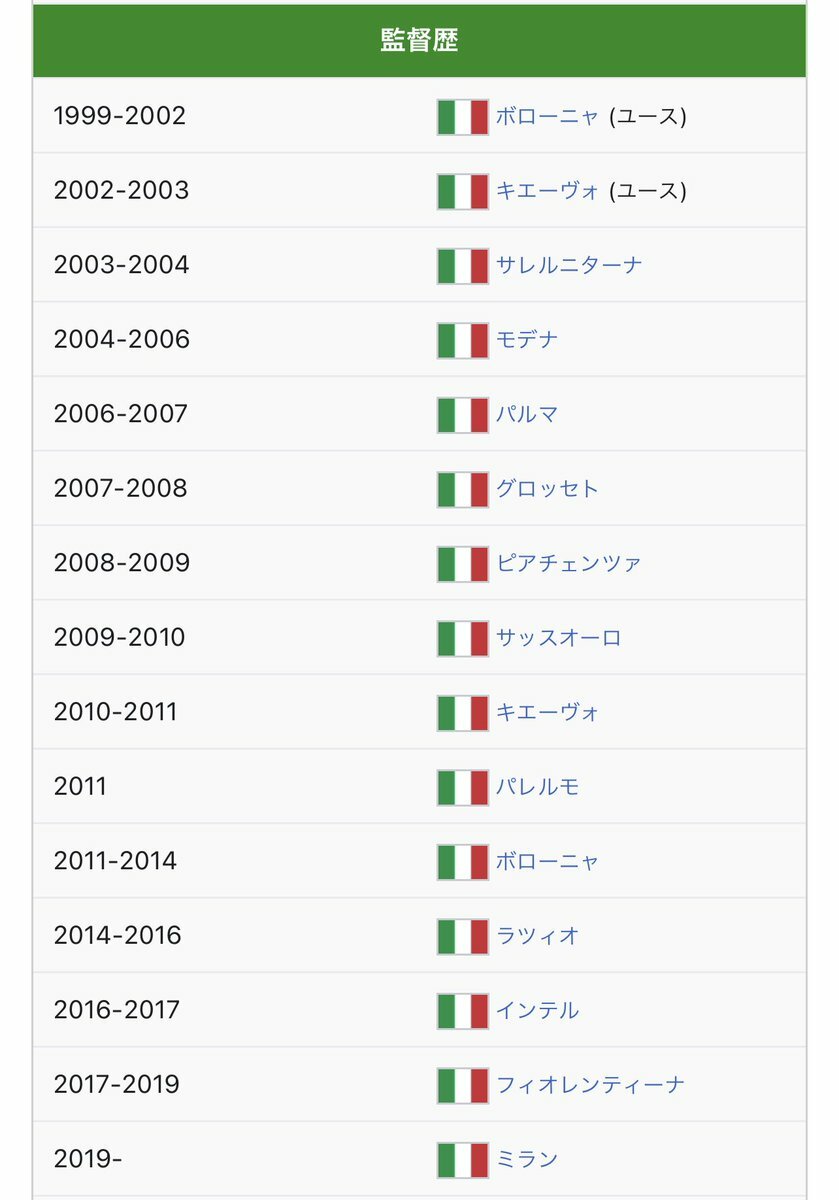Click the flag icon next to ラツィオ
The height and width of the screenshot is (1200, 839).
(x=462, y=936)
